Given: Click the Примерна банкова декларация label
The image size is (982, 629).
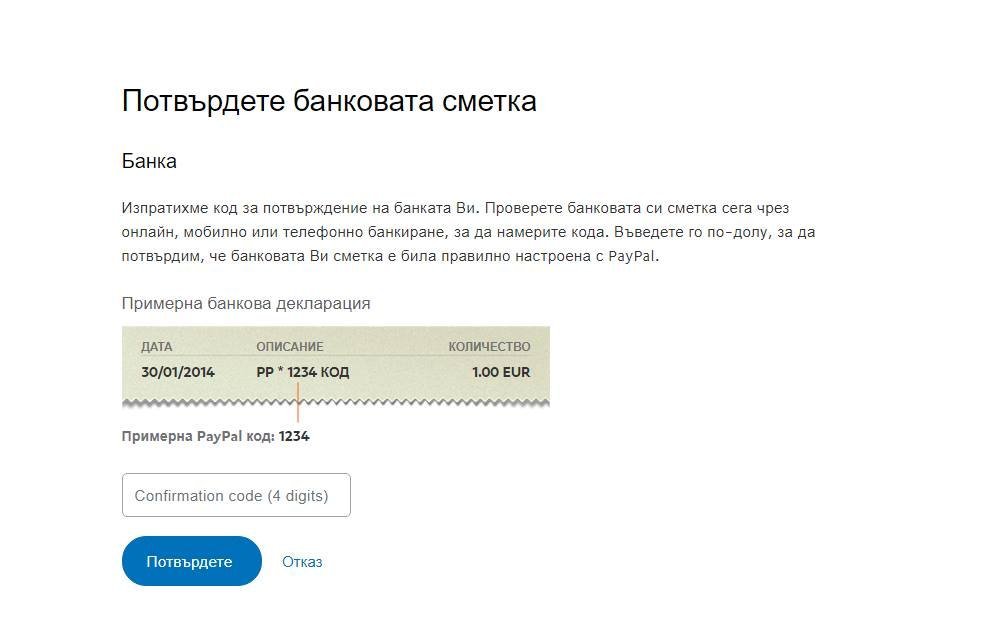Looking at the screenshot, I should (246, 303).
